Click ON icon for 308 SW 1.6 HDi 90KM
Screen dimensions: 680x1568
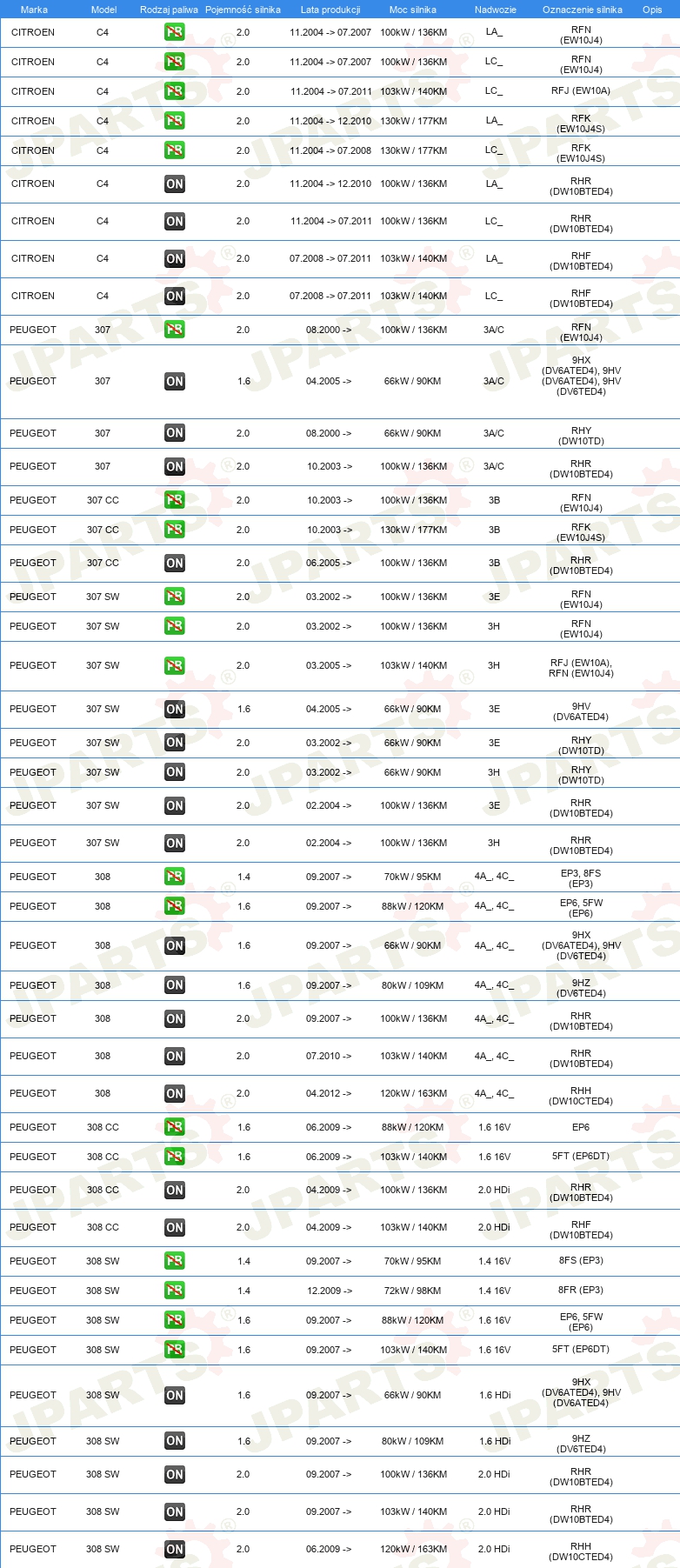(x=175, y=1395)
